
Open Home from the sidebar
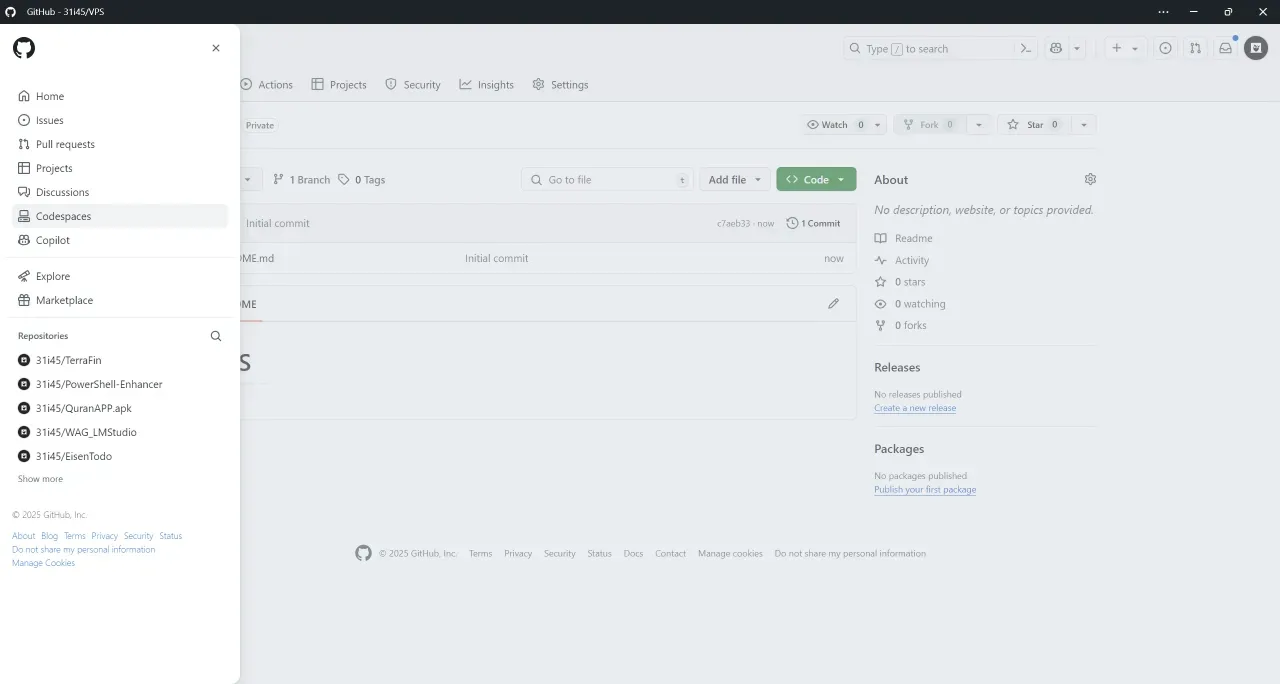coord(120,96)
